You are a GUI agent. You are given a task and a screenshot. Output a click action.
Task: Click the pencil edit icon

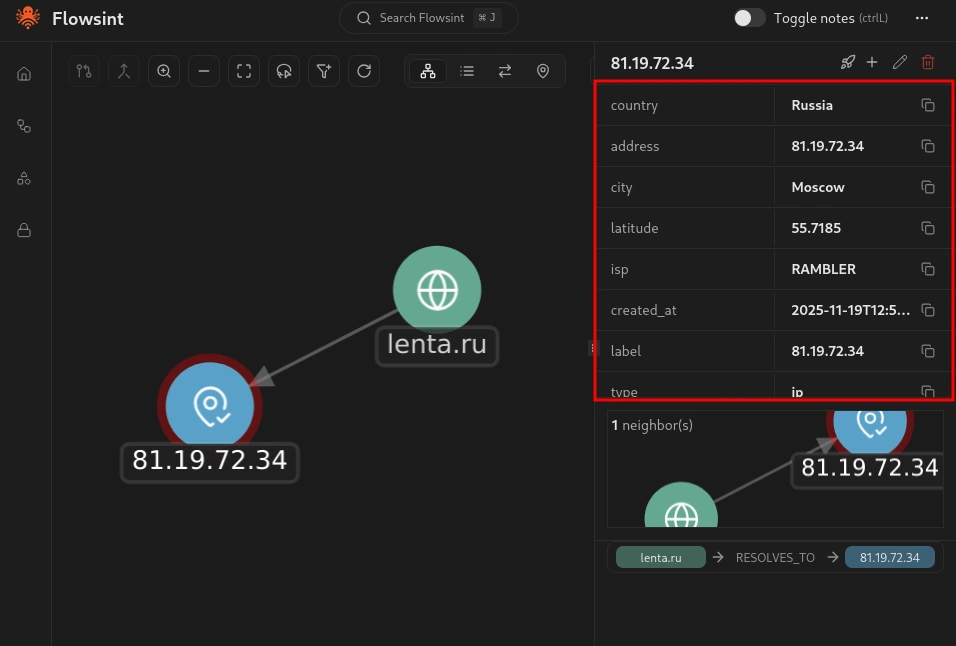(900, 63)
